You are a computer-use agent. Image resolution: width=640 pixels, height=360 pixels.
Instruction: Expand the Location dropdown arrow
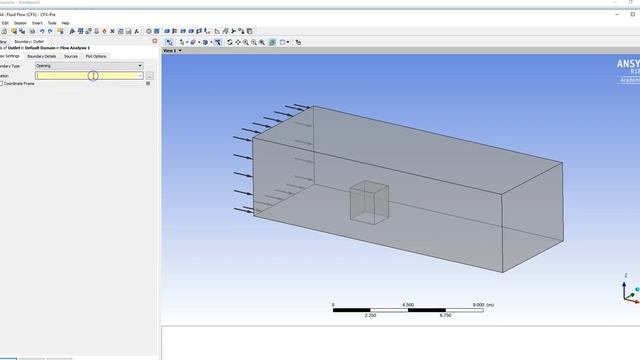[x=140, y=76]
